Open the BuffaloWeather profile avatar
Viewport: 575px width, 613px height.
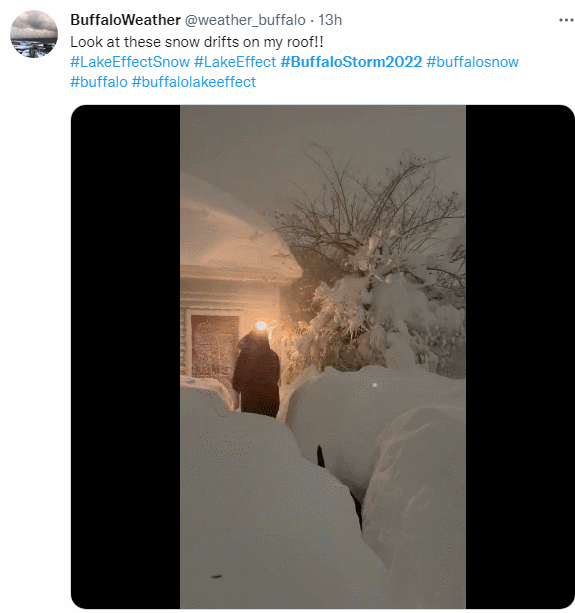[x=34, y=34]
